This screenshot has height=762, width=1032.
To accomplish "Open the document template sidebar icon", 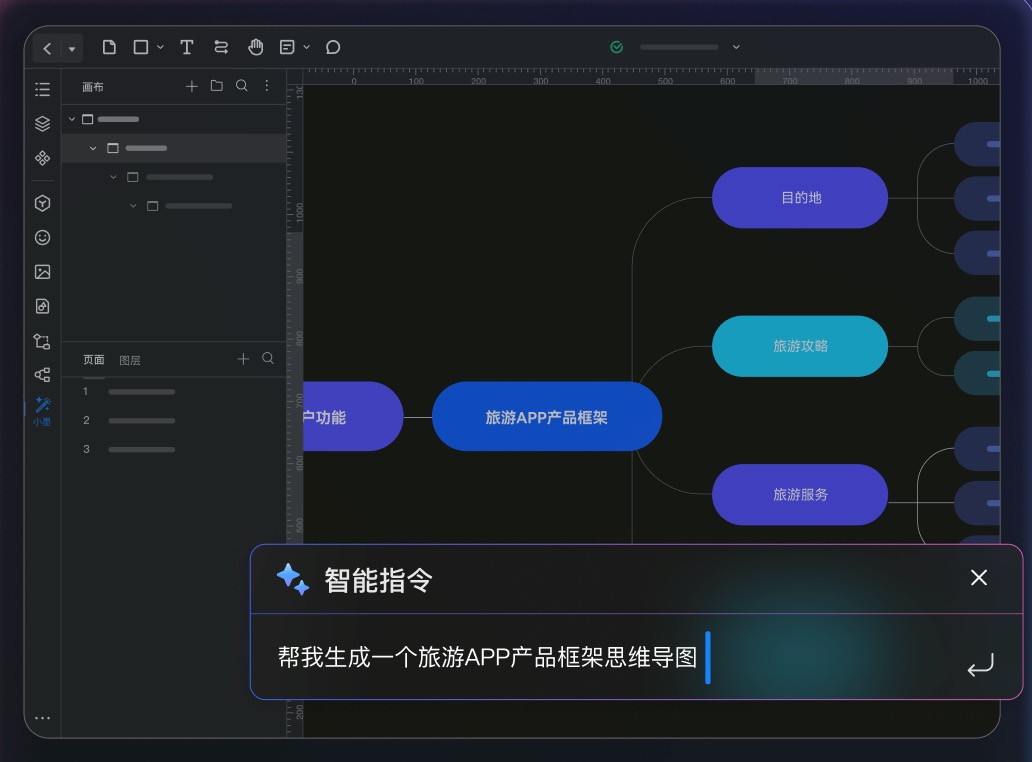I will [x=42, y=306].
